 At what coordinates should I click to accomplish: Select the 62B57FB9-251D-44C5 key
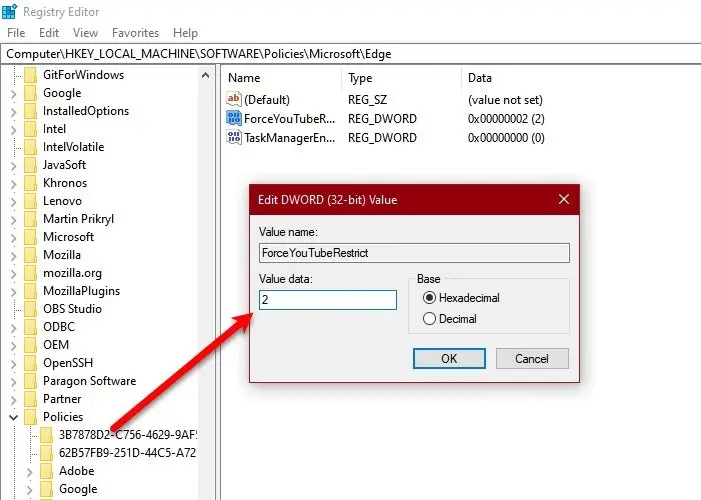click(x=127, y=453)
